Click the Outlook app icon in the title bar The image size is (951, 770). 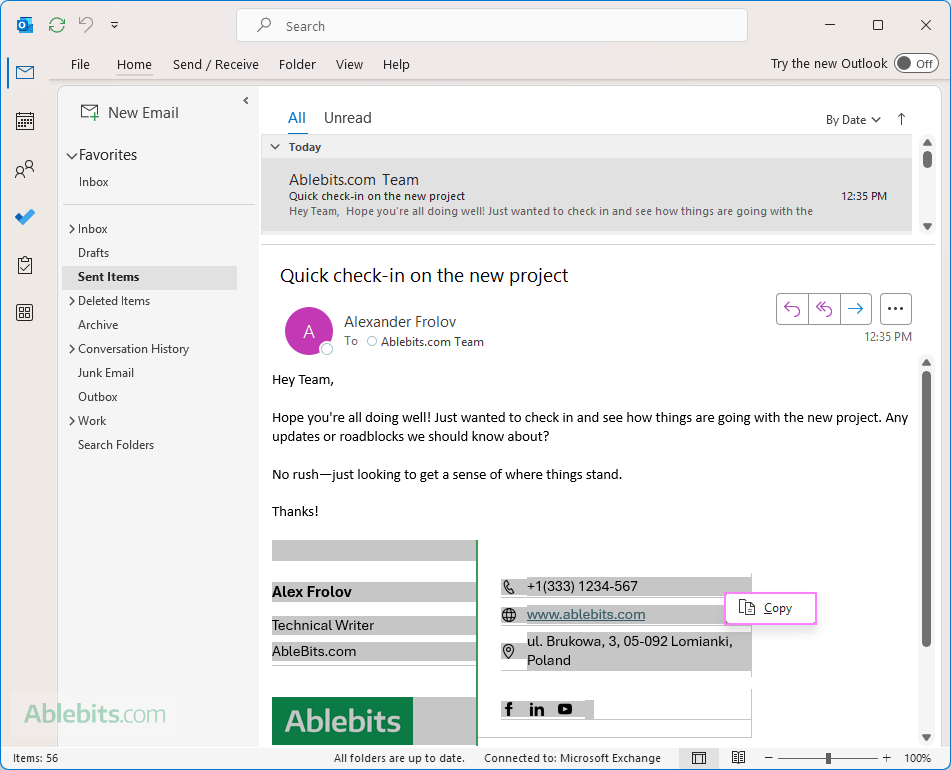25,25
